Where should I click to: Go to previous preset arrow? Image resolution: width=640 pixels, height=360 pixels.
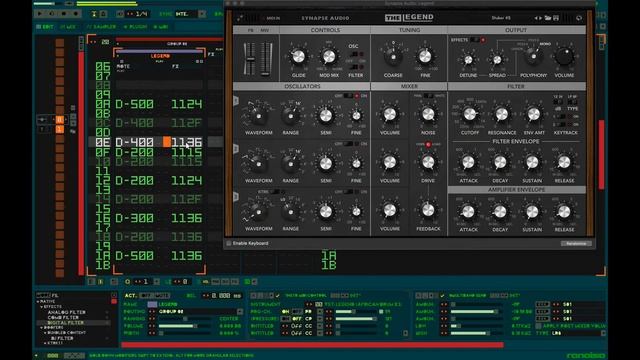pos(536,18)
